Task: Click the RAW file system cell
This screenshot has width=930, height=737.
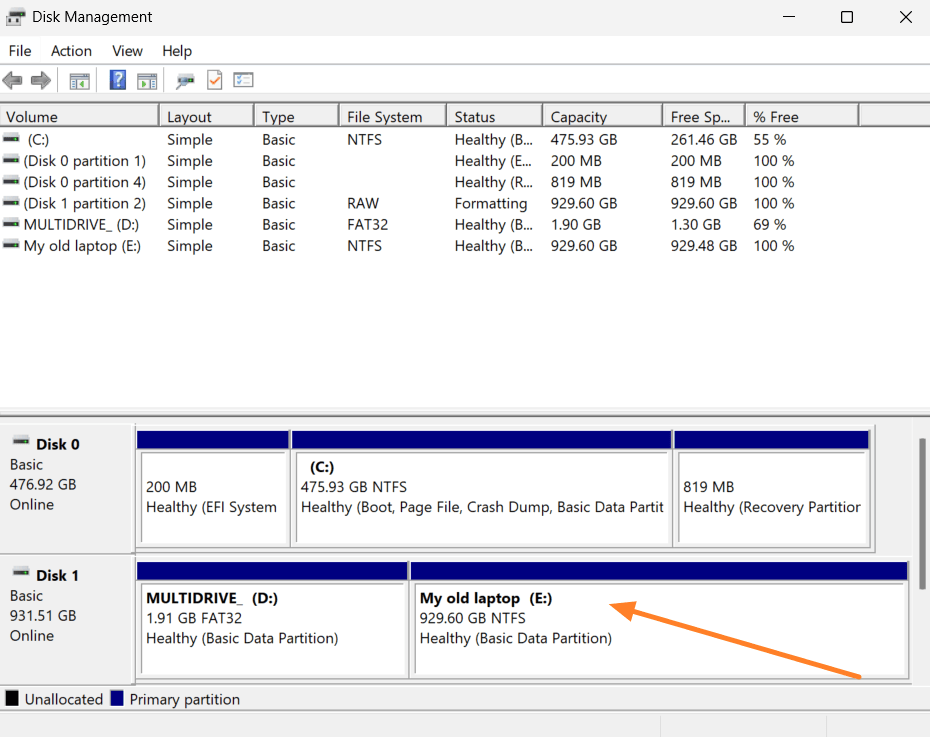Action: pyautogui.click(x=363, y=203)
